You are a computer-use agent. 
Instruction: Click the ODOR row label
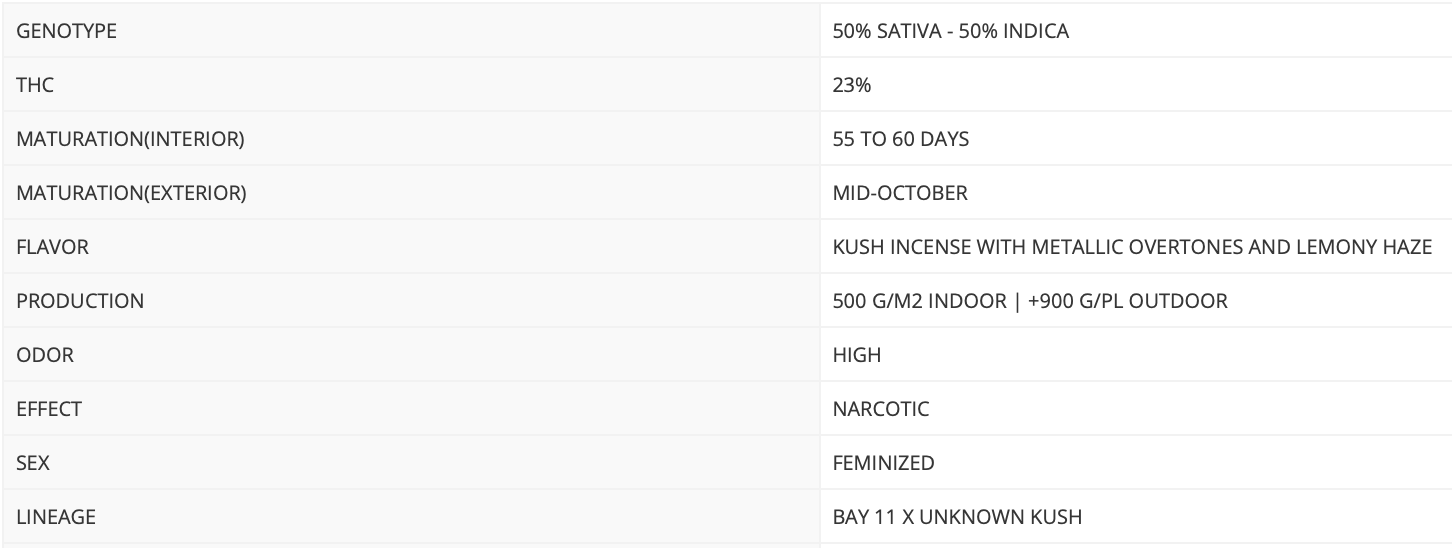[x=45, y=355]
